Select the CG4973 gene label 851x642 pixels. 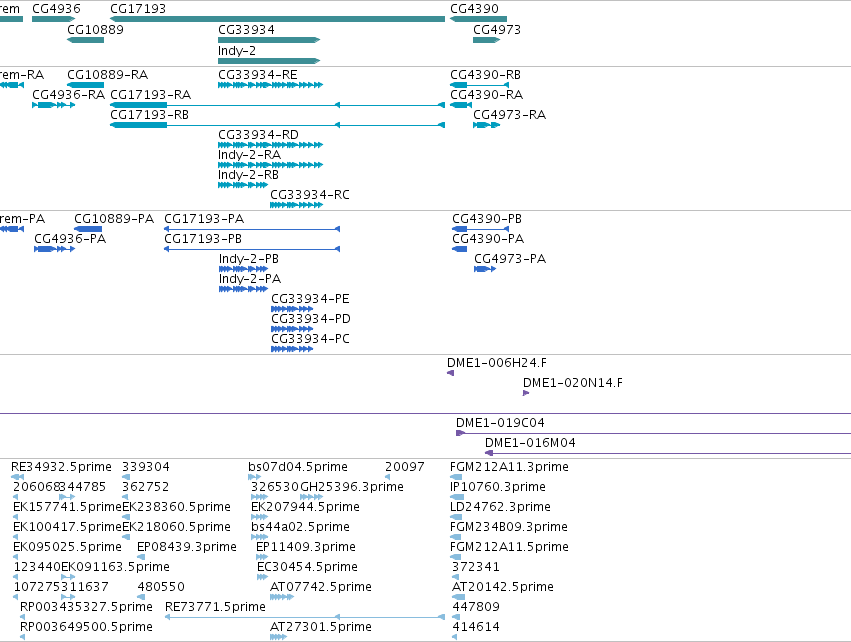click(x=497, y=29)
